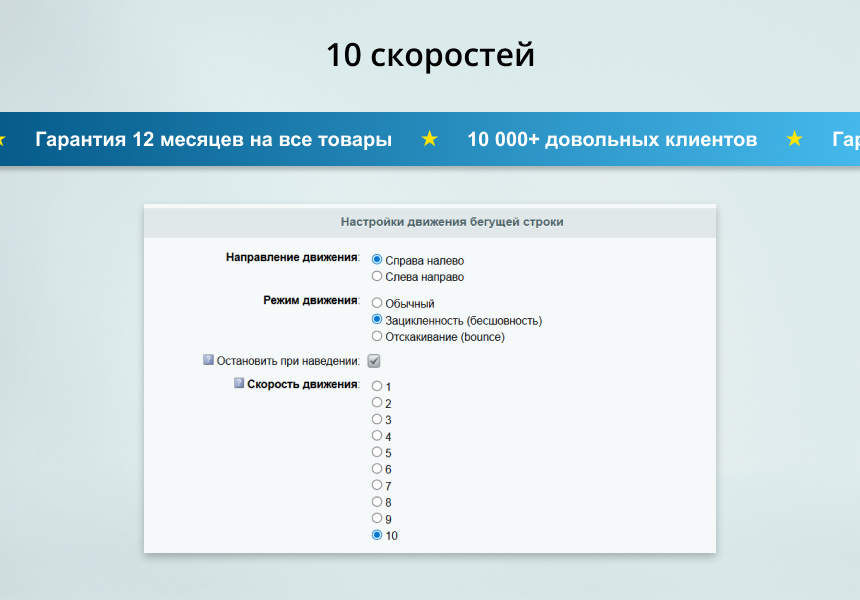The width and height of the screenshot is (860, 600).
Task: Click marquee text "10 000+ довольных клиентов"
Action: pyautogui.click(x=612, y=139)
